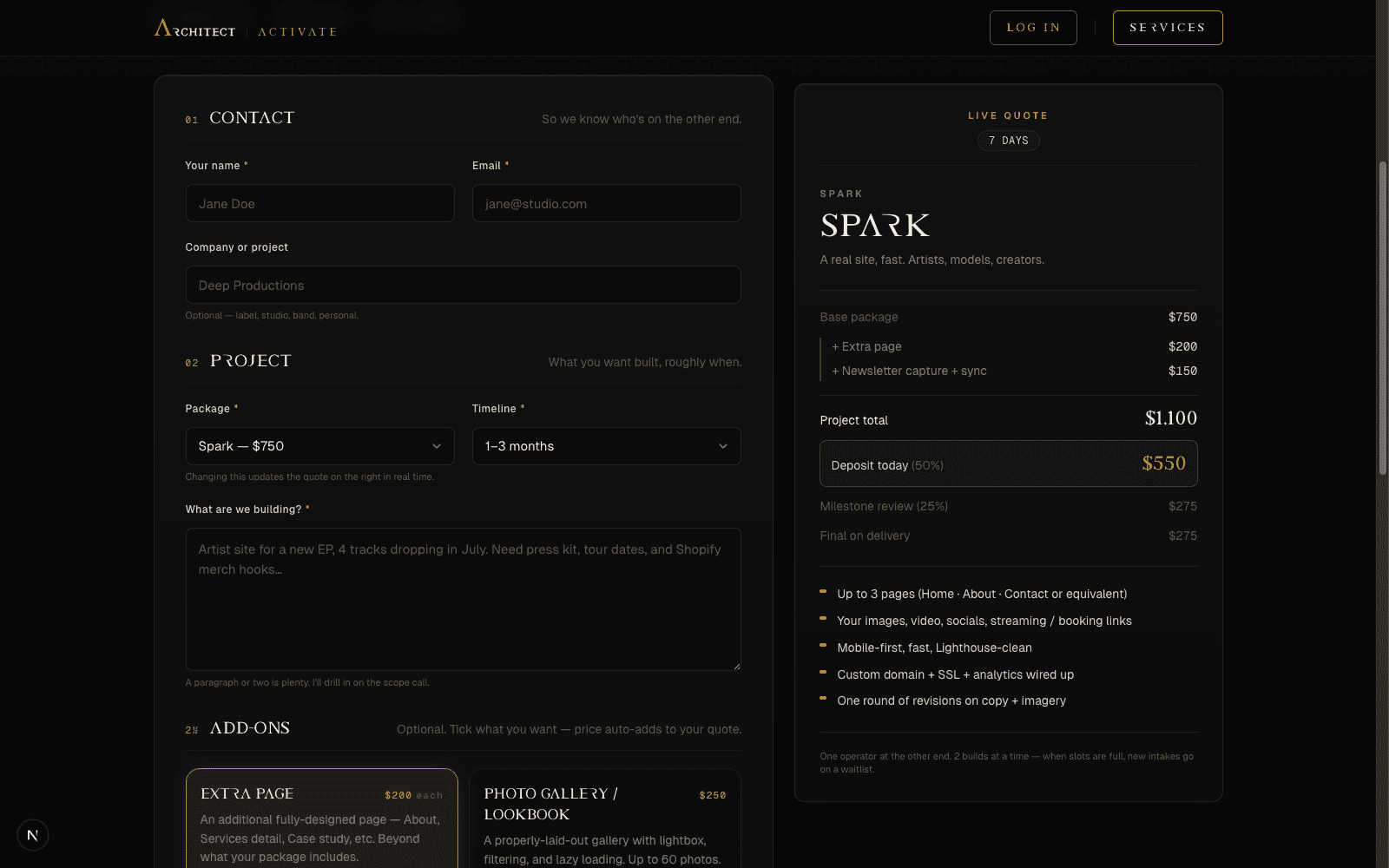Click the Timeline dropdown chevron arrow

[723, 446]
